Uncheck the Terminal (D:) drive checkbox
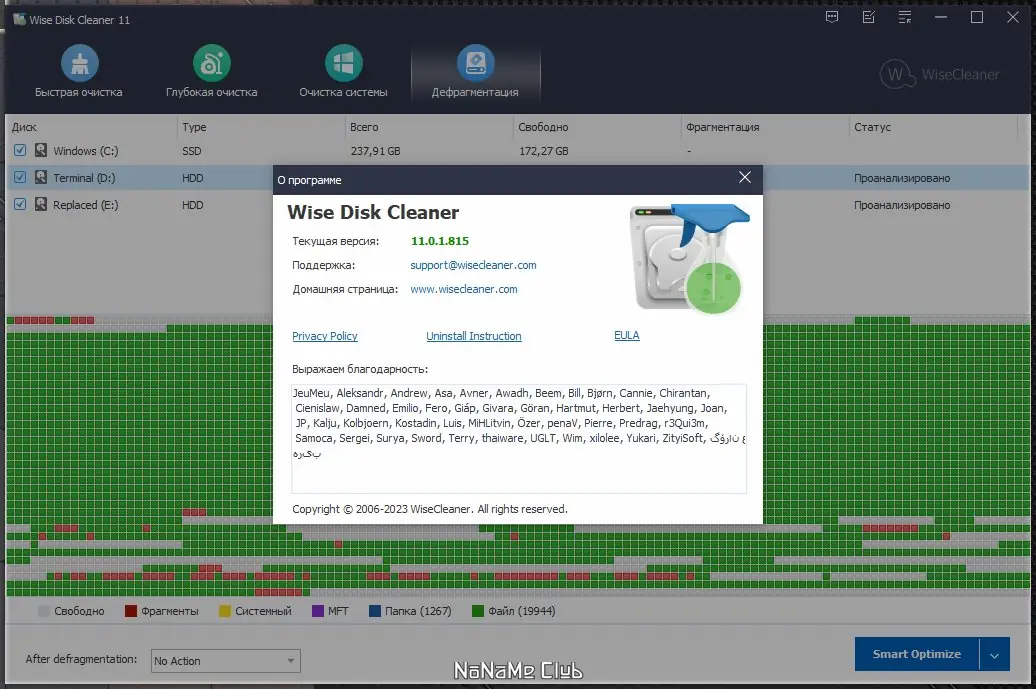Viewport: 1036px width, 689px height. [21, 177]
